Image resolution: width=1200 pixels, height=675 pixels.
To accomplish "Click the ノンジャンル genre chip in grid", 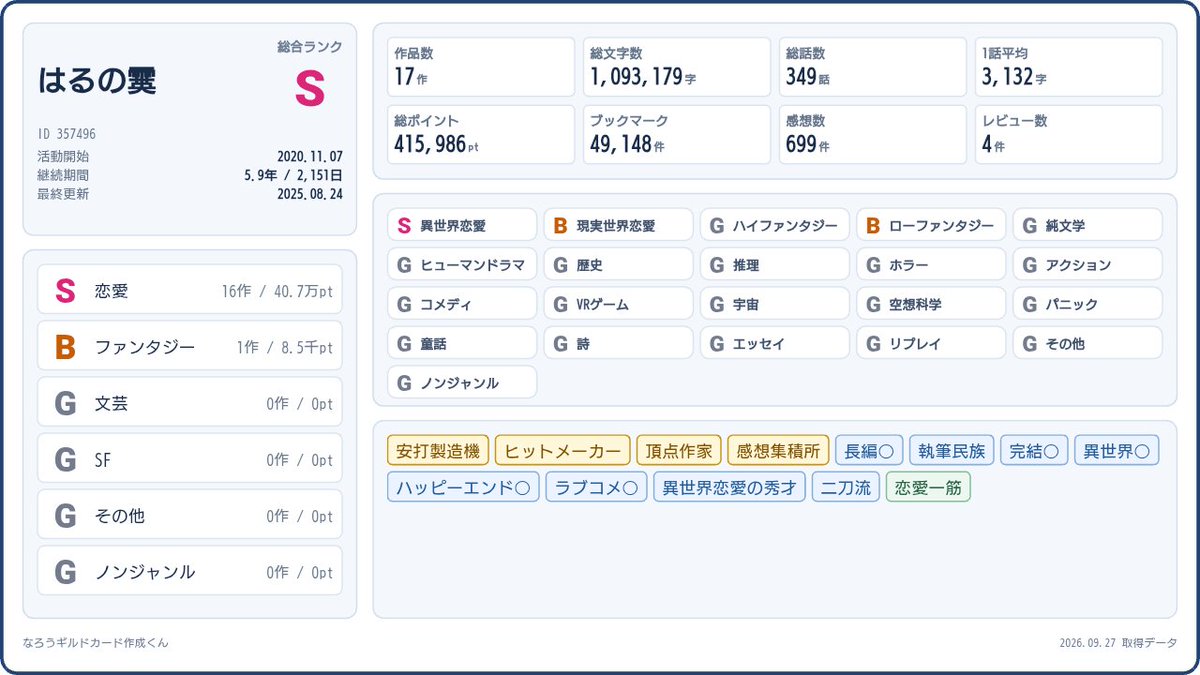I will (x=462, y=382).
